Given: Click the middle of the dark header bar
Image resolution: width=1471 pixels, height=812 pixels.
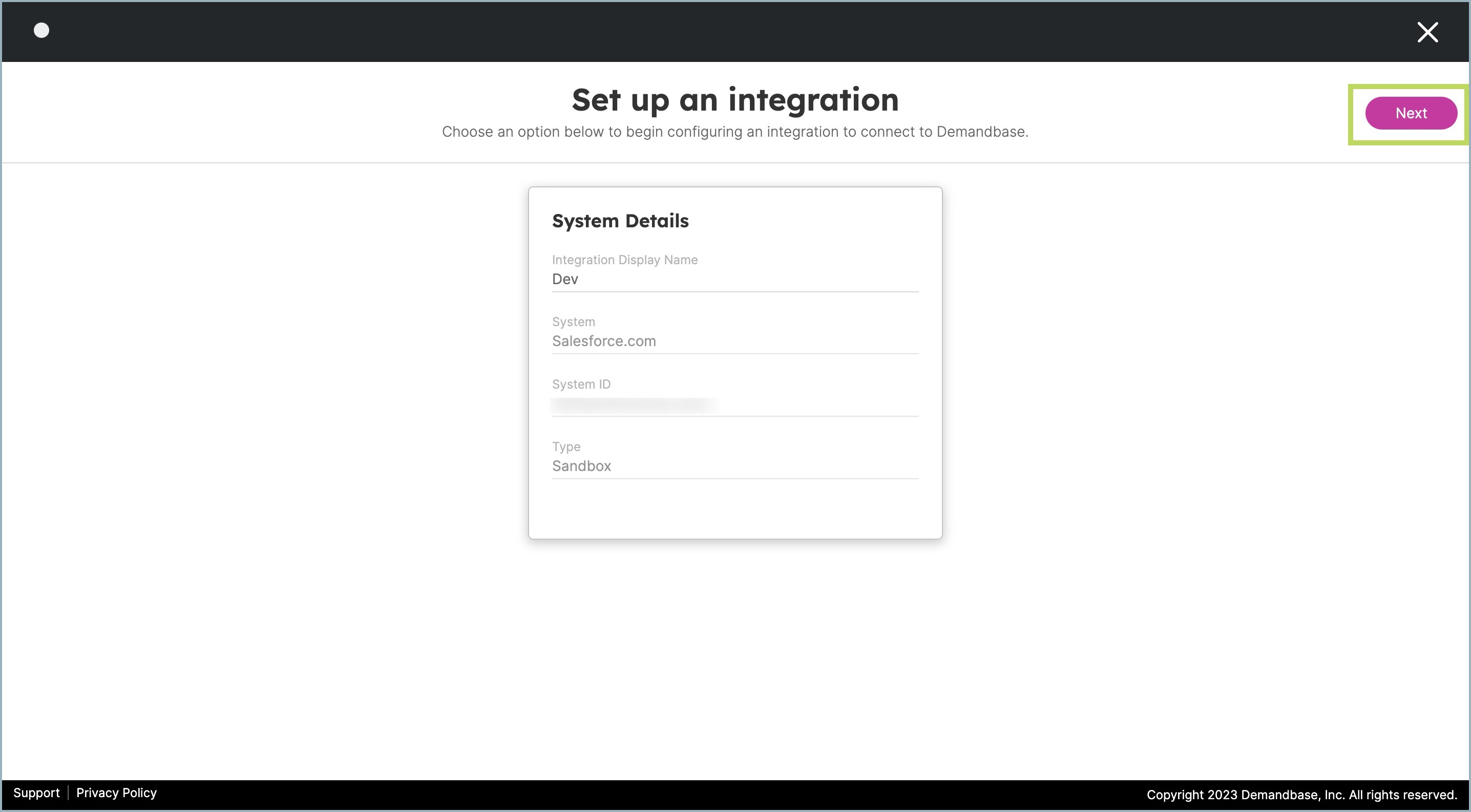Looking at the screenshot, I should (735, 32).
